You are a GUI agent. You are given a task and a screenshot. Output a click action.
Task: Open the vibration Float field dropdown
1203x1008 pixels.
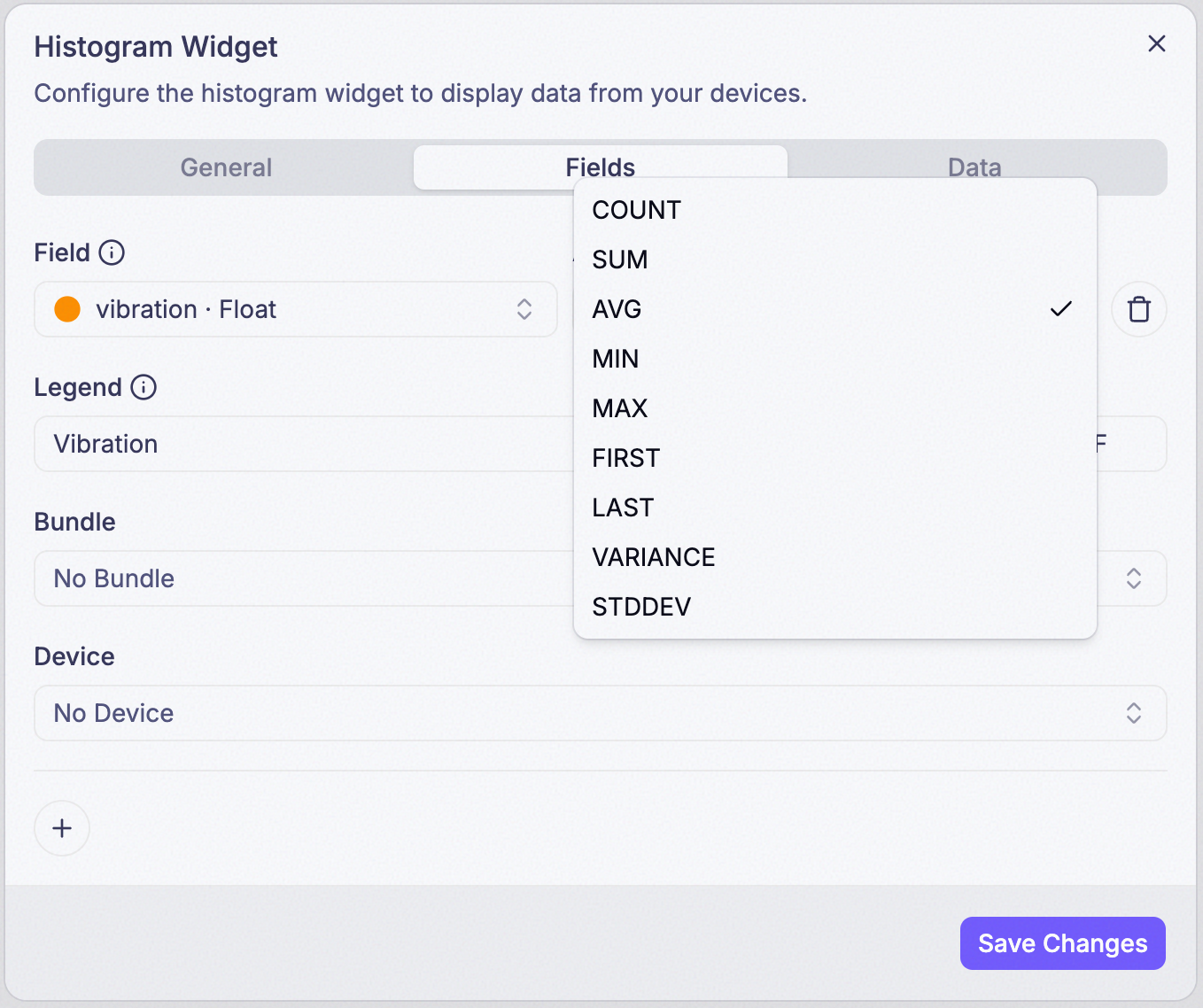tap(296, 309)
